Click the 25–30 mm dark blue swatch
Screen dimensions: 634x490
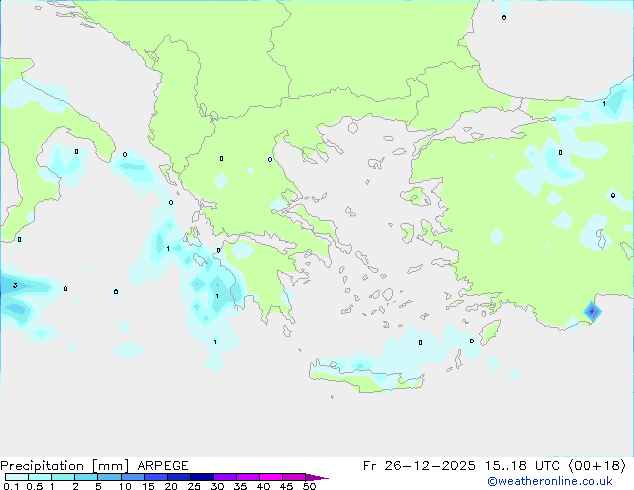[201, 477]
